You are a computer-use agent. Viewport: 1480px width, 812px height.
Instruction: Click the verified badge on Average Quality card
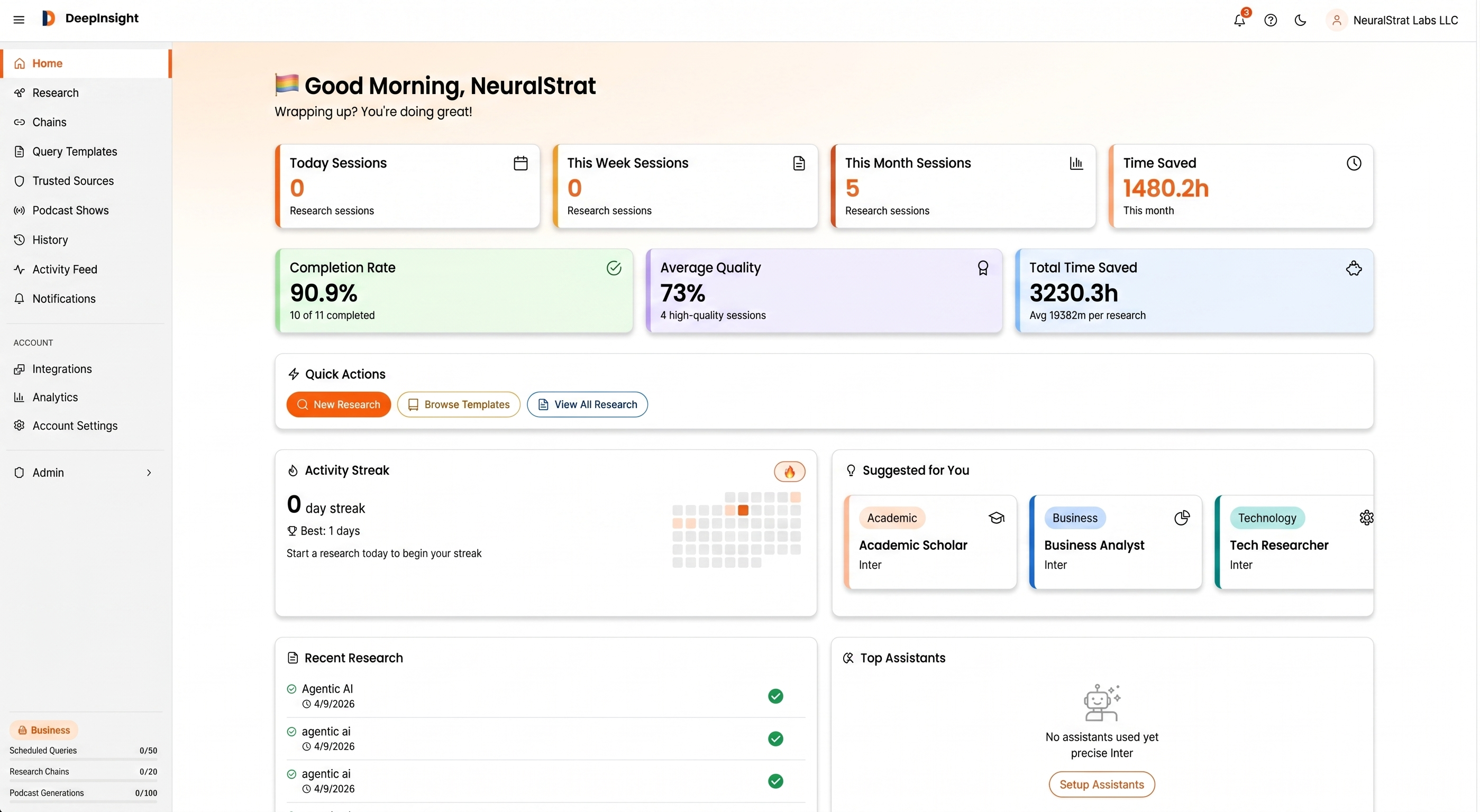coord(982,267)
